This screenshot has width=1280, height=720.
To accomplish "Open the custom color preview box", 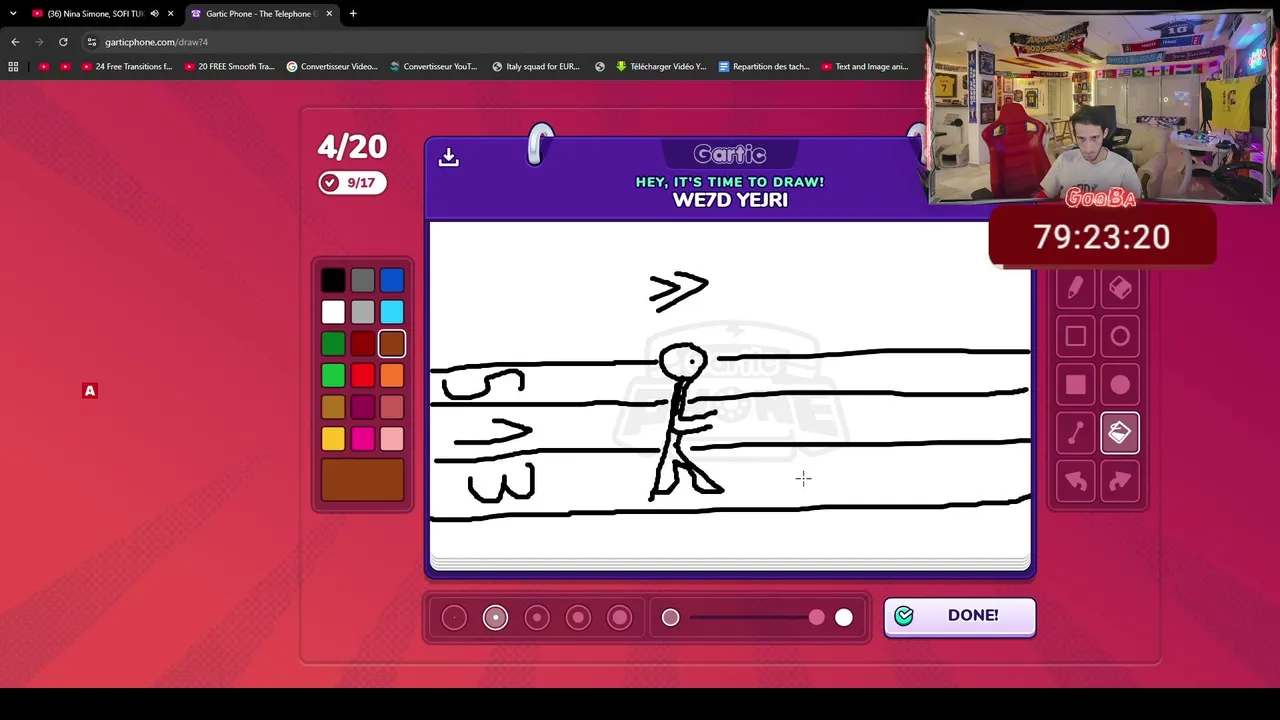I will pos(363,480).
